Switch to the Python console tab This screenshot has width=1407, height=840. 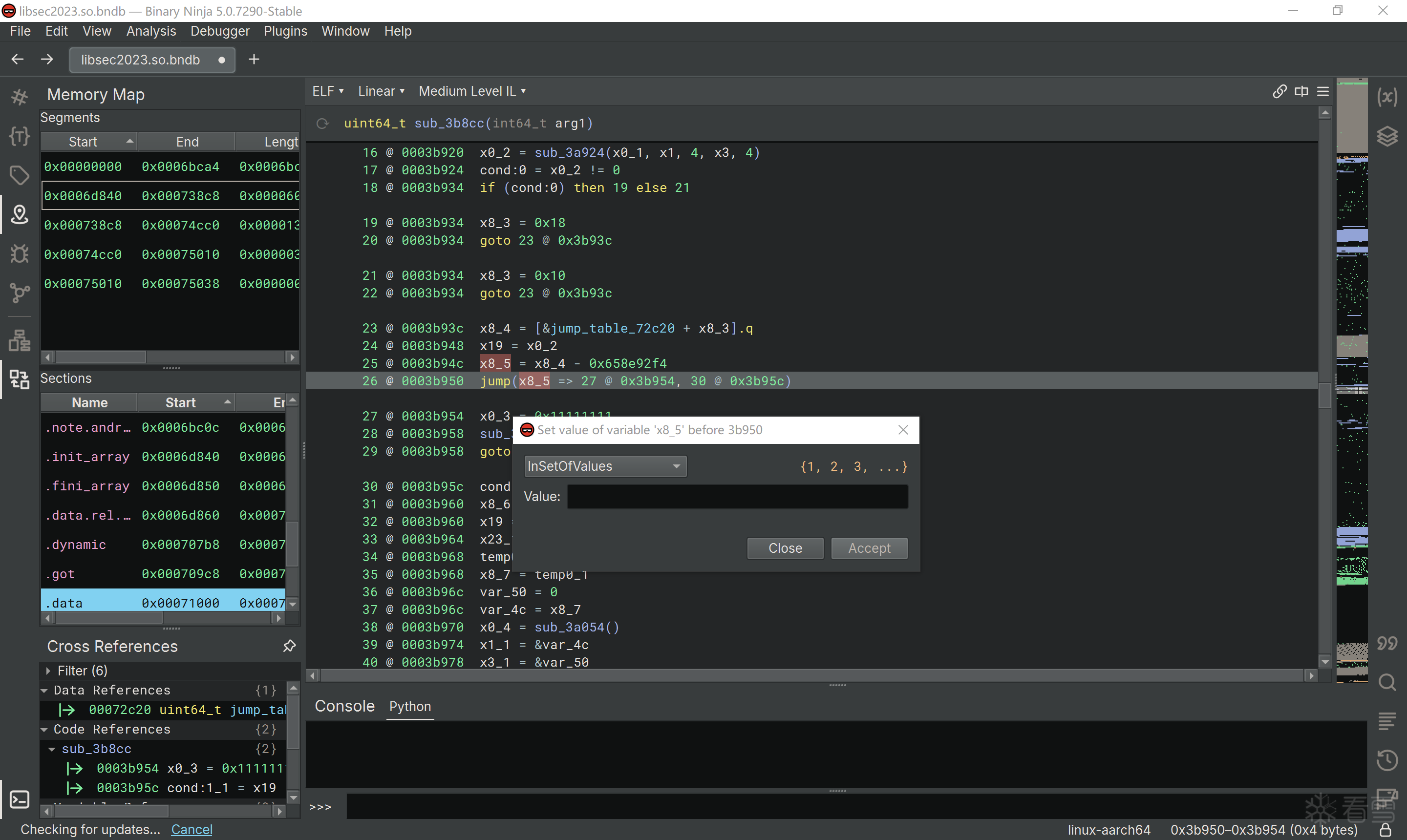pyautogui.click(x=410, y=706)
